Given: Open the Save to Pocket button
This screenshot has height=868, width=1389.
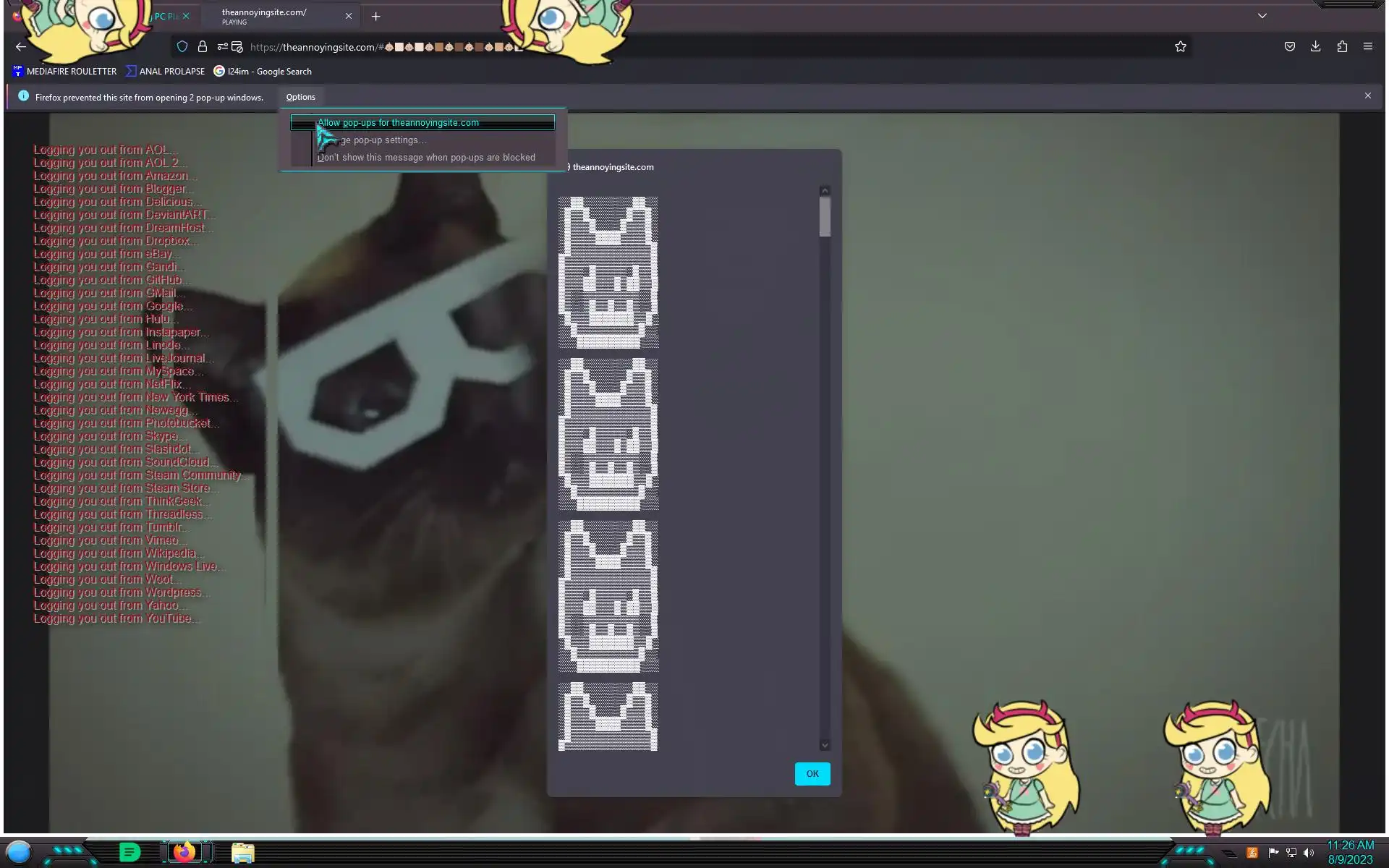Looking at the screenshot, I should point(1289,47).
